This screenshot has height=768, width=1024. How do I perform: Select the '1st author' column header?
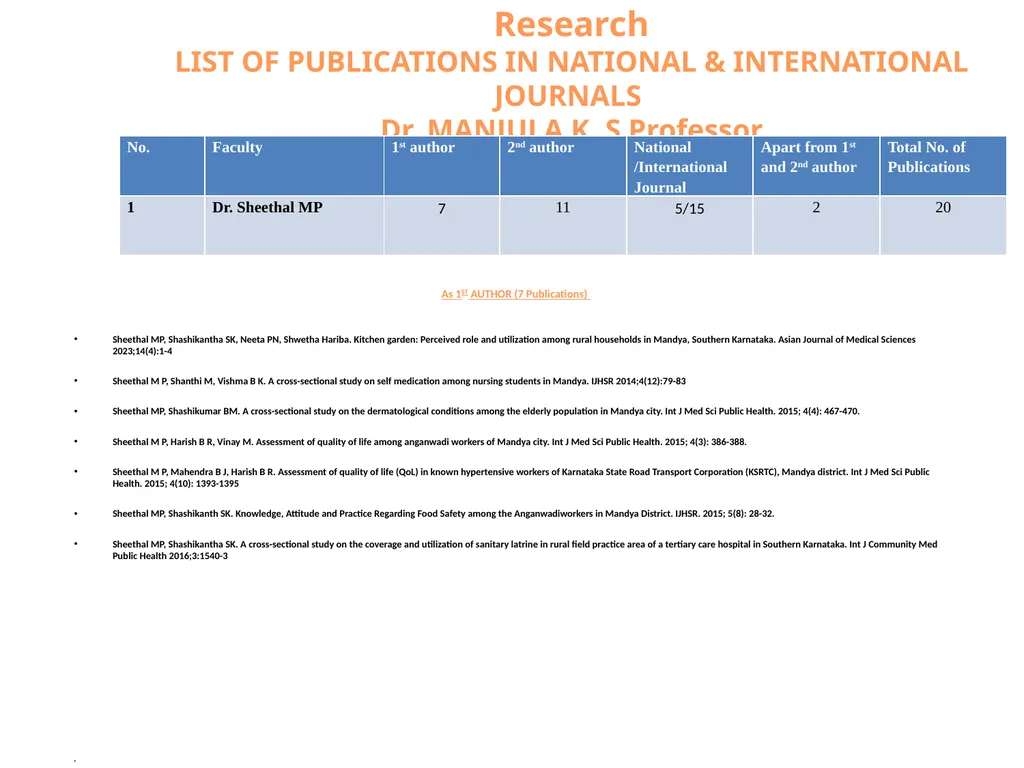[x=441, y=166]
